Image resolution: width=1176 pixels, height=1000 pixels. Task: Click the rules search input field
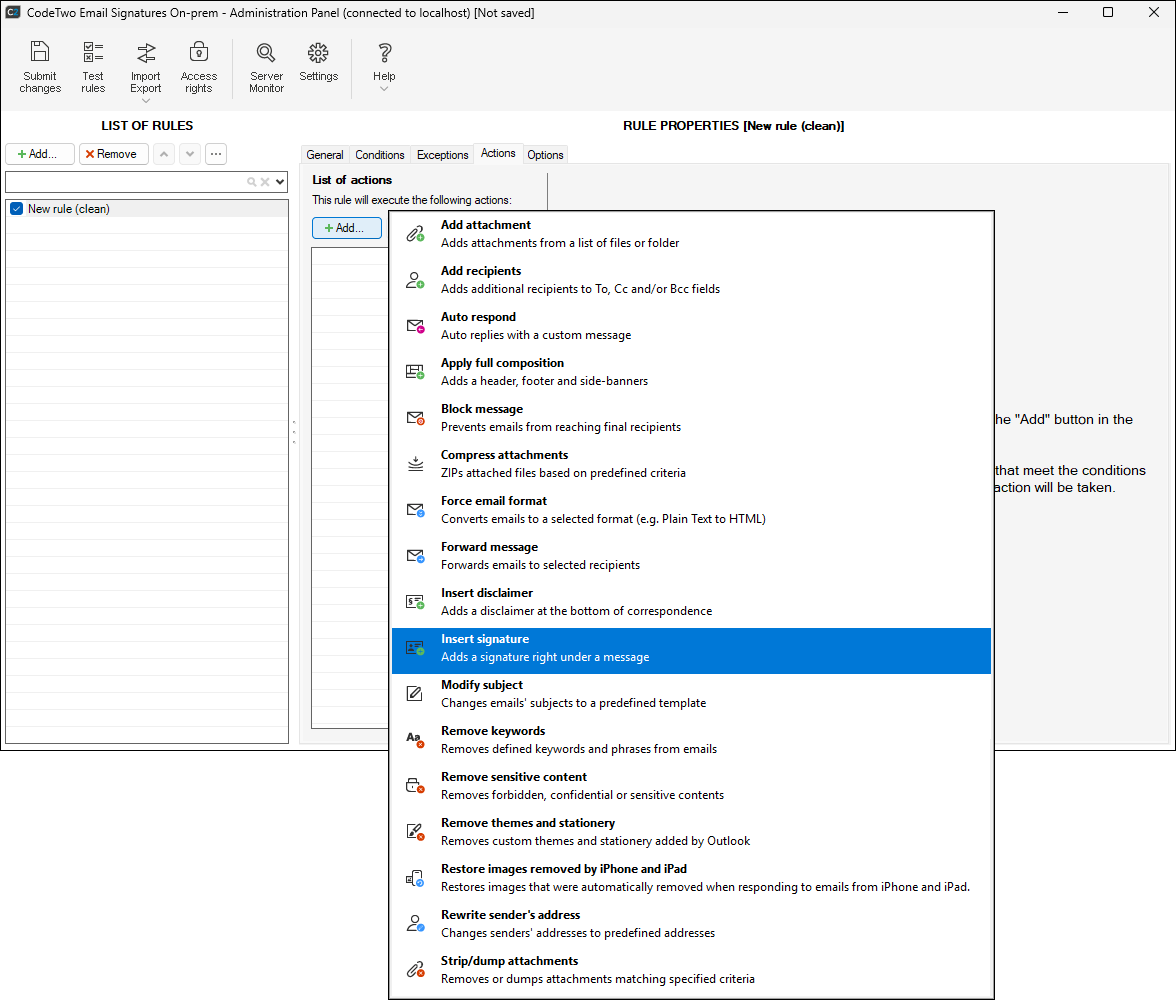[x=125, y=182]
